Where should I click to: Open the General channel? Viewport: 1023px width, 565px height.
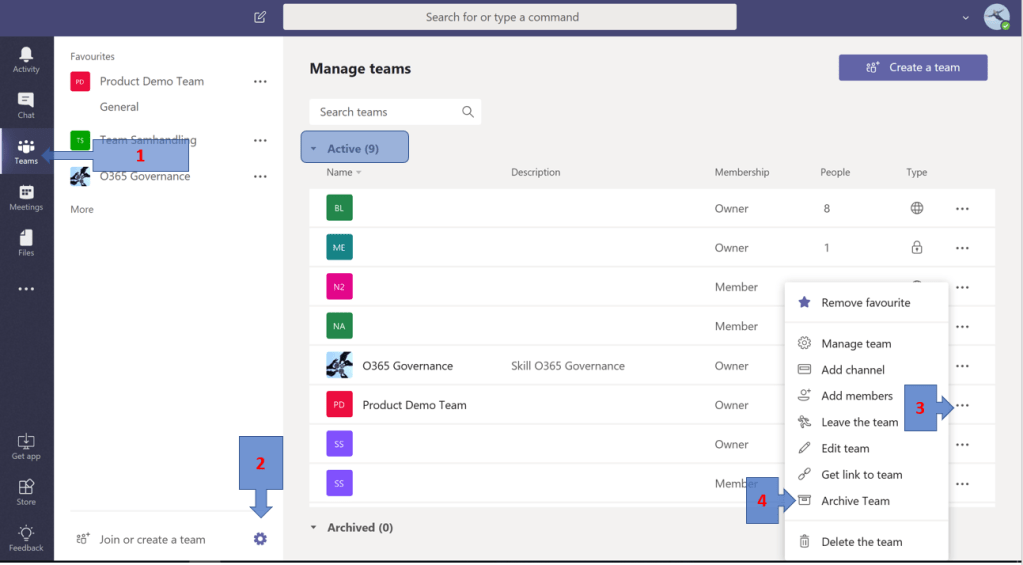click(x=119, y=107)
